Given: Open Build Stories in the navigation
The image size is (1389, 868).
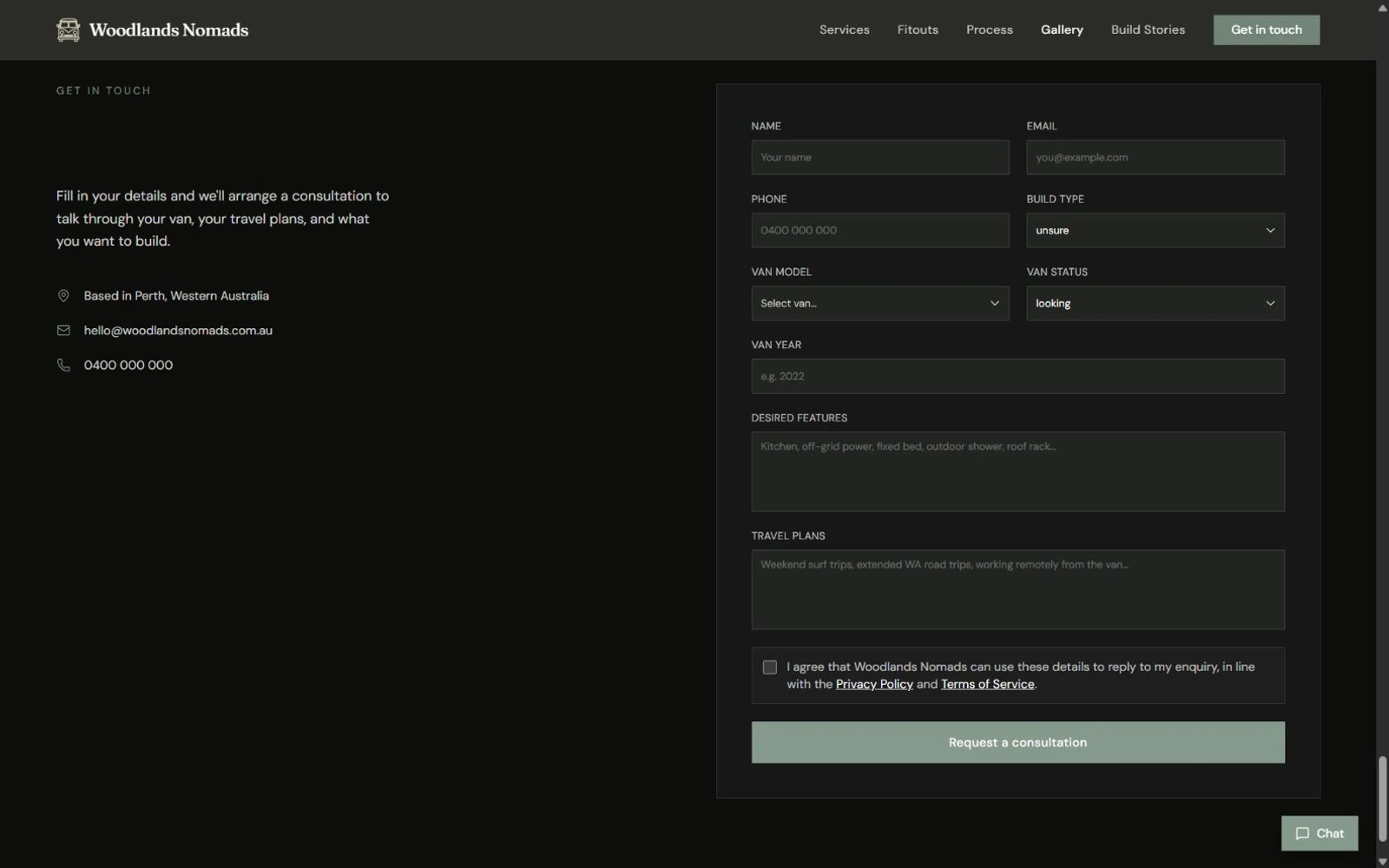Looking at the screenshot, I should [x=1148, y=30].
